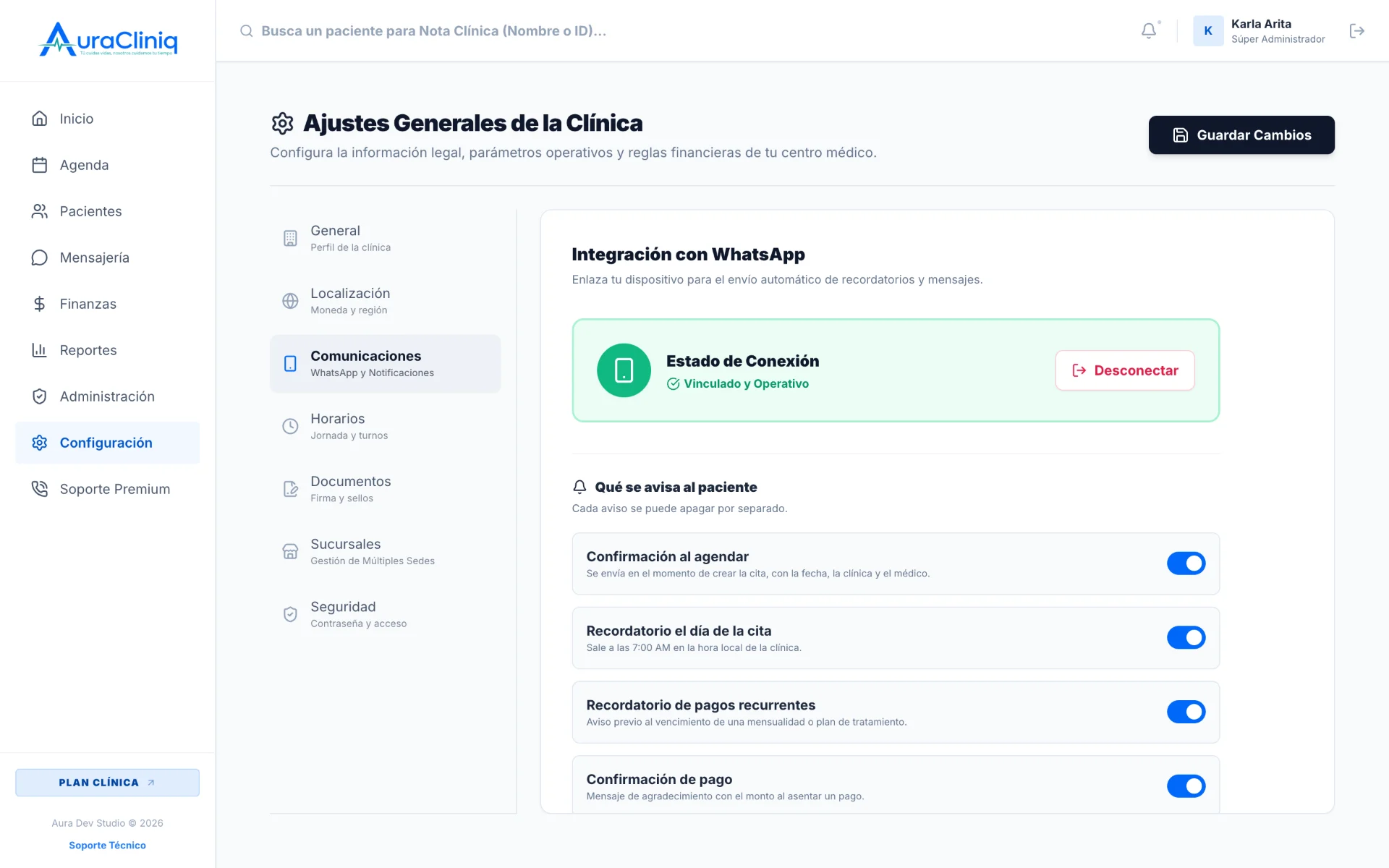Click the Qué se avisa al paciente heading
The height and width of the screenshot is (868, 1389).
(x=676, y=487)
